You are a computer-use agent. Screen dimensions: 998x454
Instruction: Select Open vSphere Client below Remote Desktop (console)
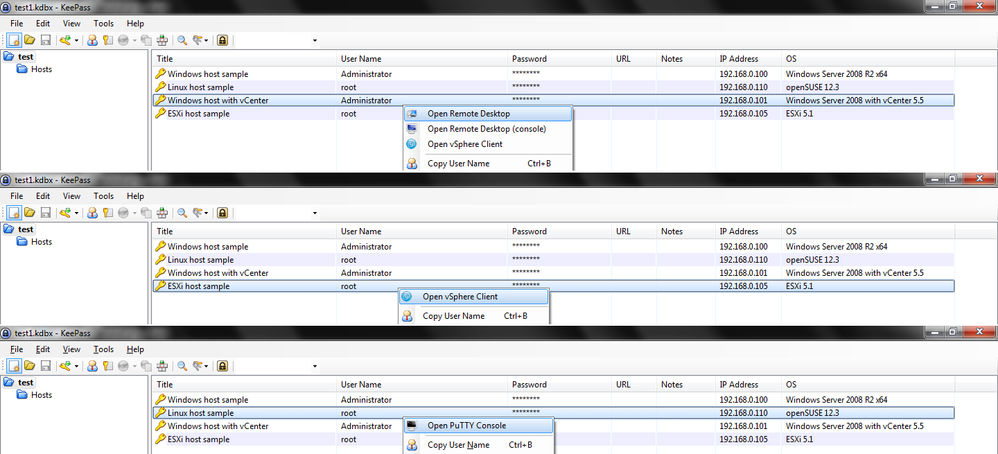click(x=464, y=144)
